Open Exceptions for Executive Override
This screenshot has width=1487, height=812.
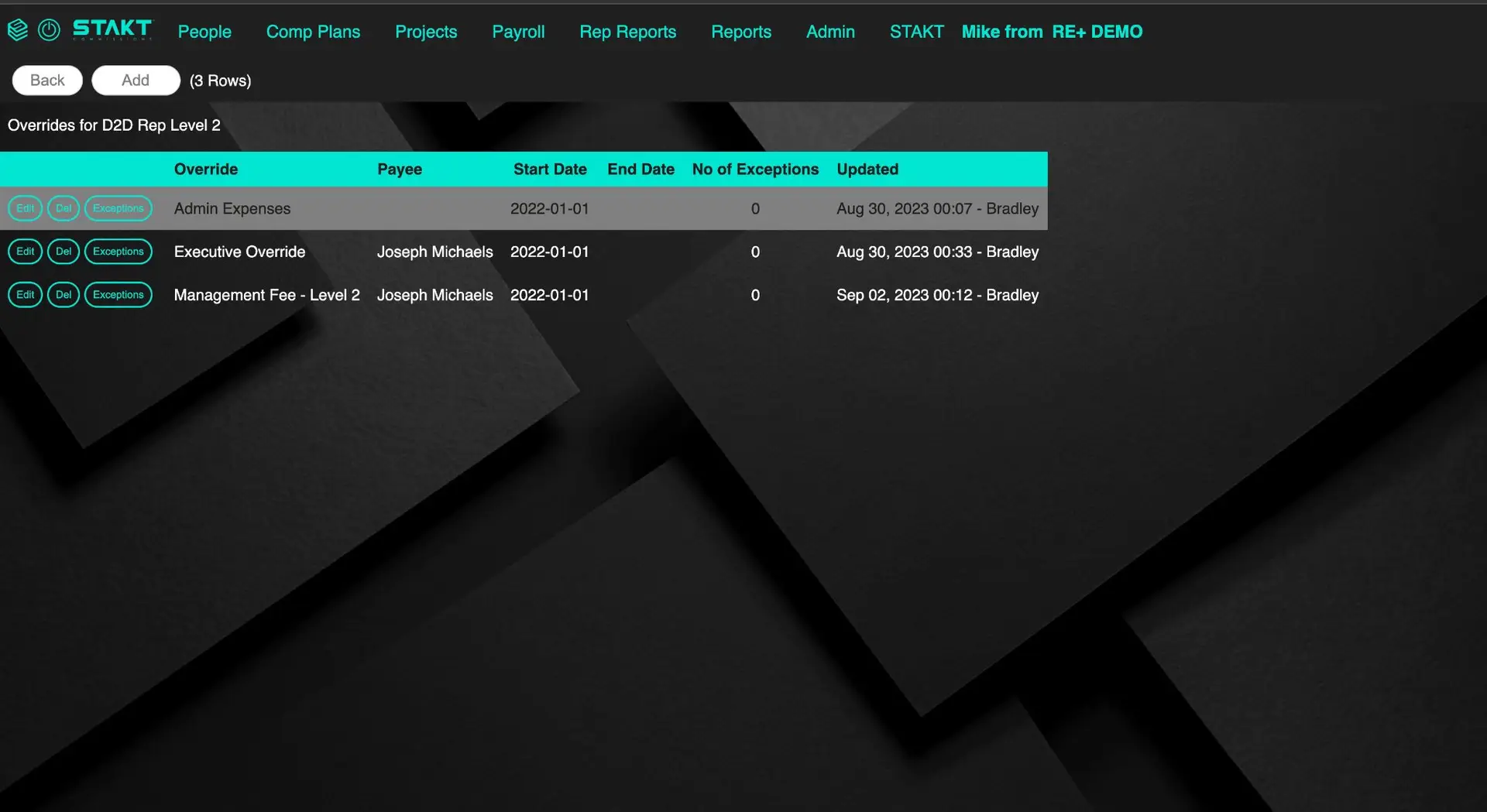pyautogui.click(x=118, y=252)
